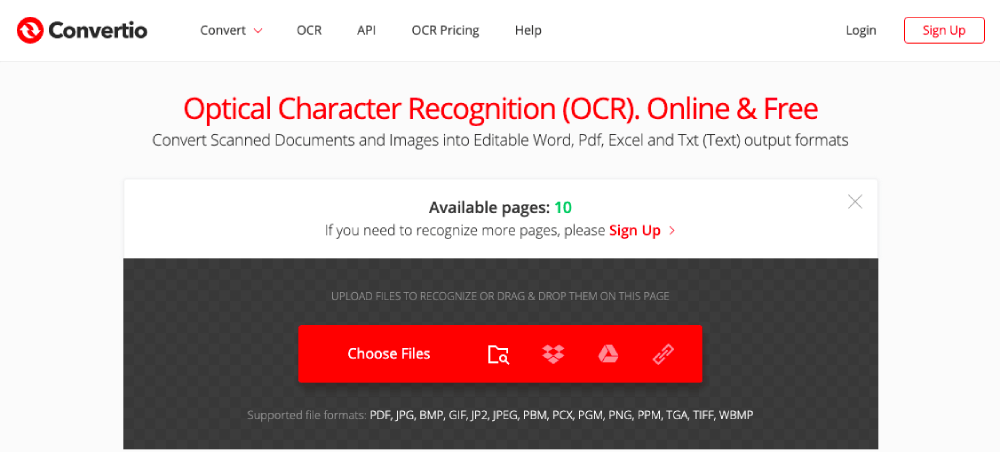Click the green available pages count
The height and width of the screenshot is (452, 1000).
click(563, 208)
